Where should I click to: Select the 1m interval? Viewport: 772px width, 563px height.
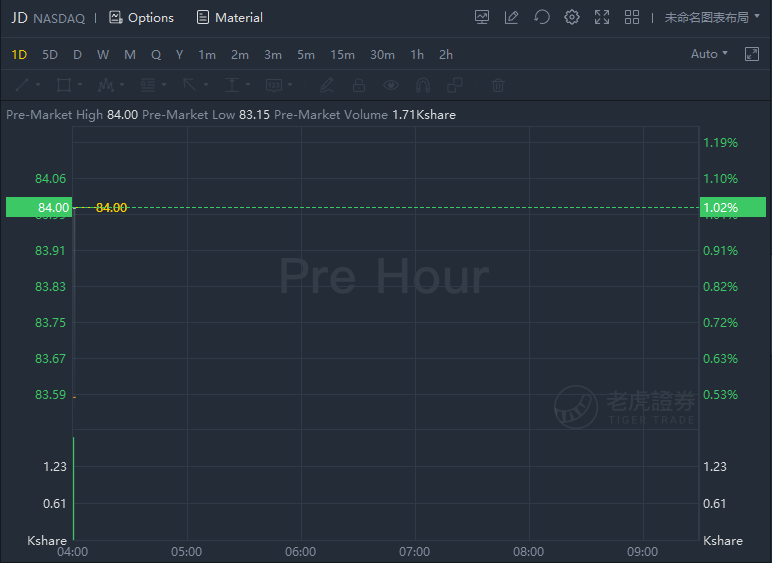click(207, 55)
